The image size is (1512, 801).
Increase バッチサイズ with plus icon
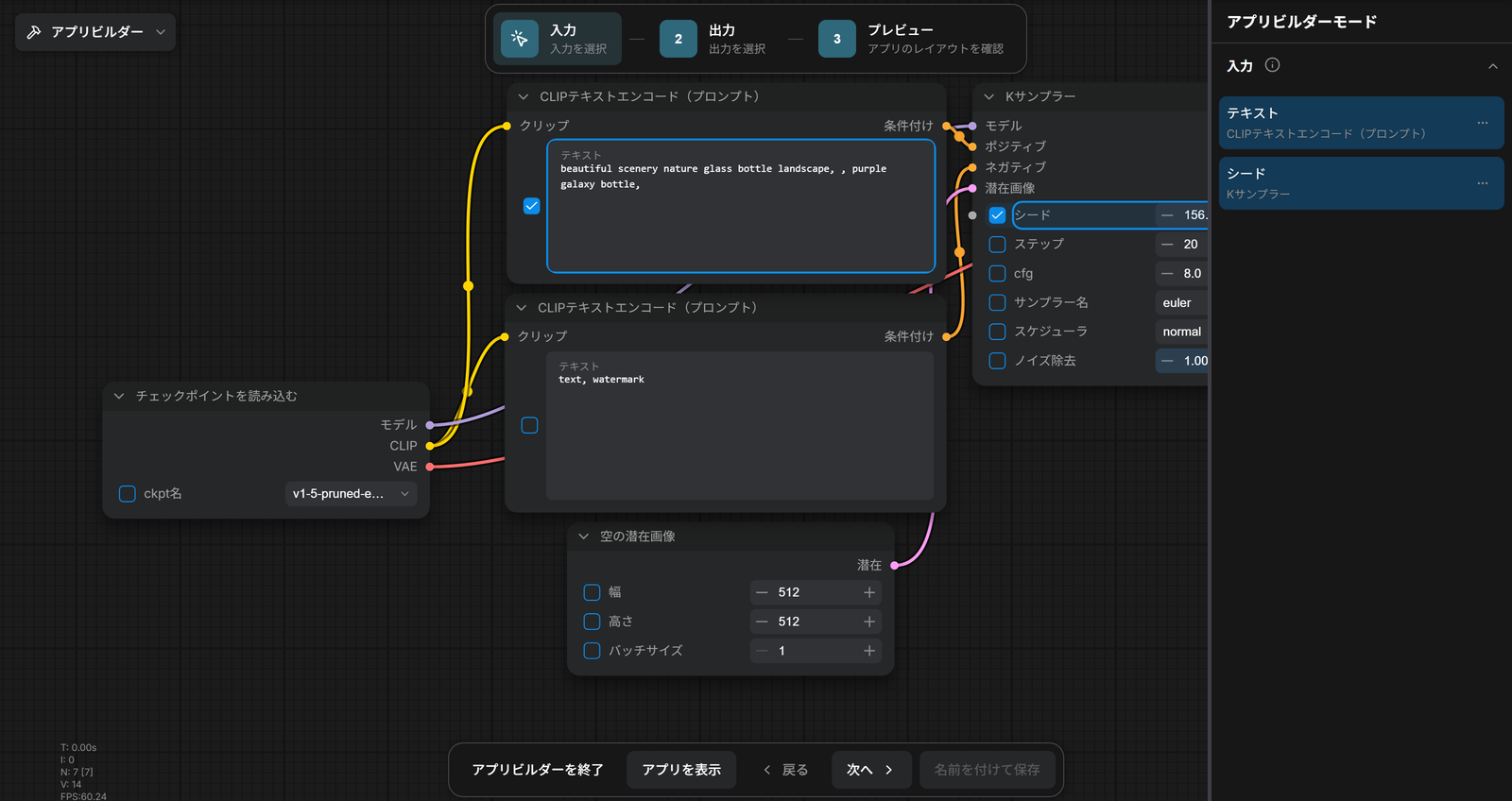click(x=869, y=651)
